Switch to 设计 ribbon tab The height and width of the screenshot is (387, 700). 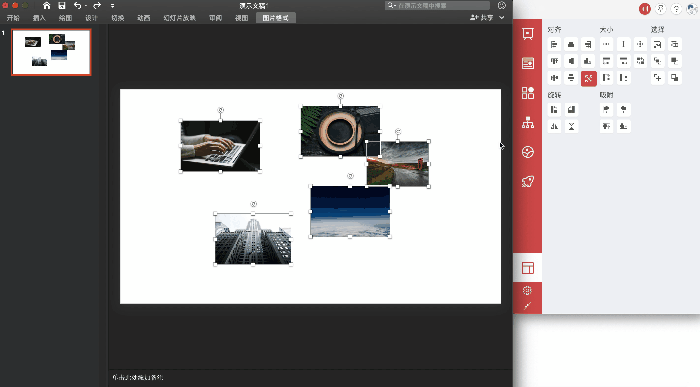(x=91, y=18)
